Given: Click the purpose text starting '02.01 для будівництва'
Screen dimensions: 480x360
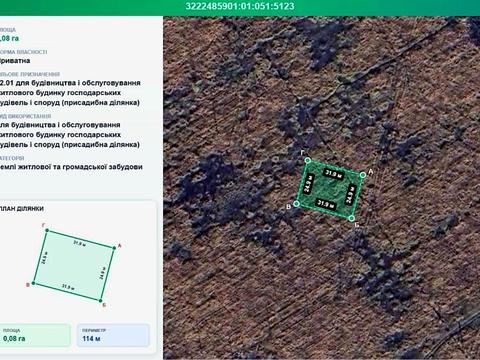Looking at the screenshot, I should click(70, 93).
